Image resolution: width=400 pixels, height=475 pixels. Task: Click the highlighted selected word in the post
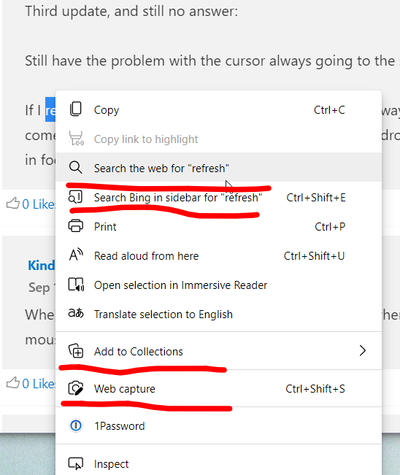pyautogui.click(x=50, y=110)
